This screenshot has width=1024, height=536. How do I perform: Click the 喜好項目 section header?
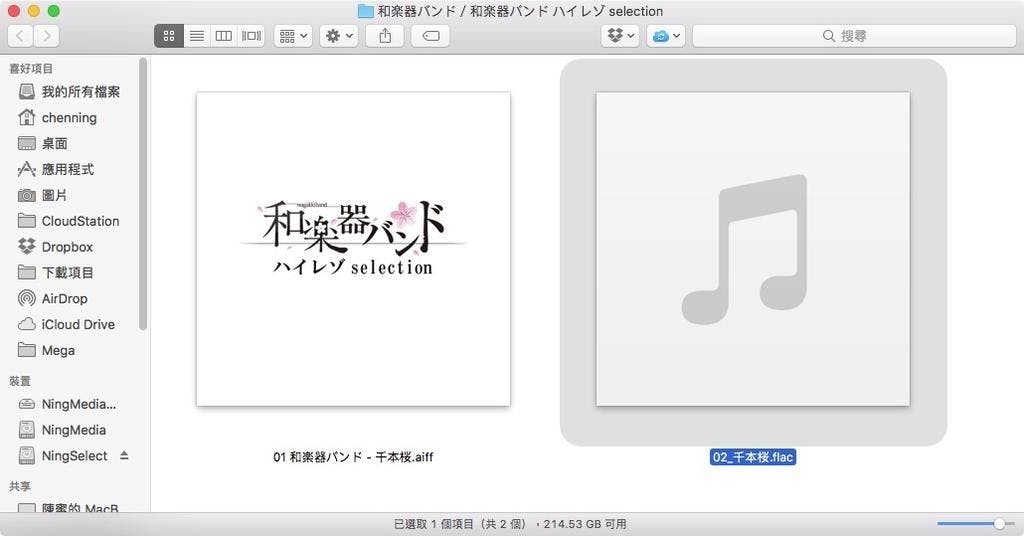point(31,69)
